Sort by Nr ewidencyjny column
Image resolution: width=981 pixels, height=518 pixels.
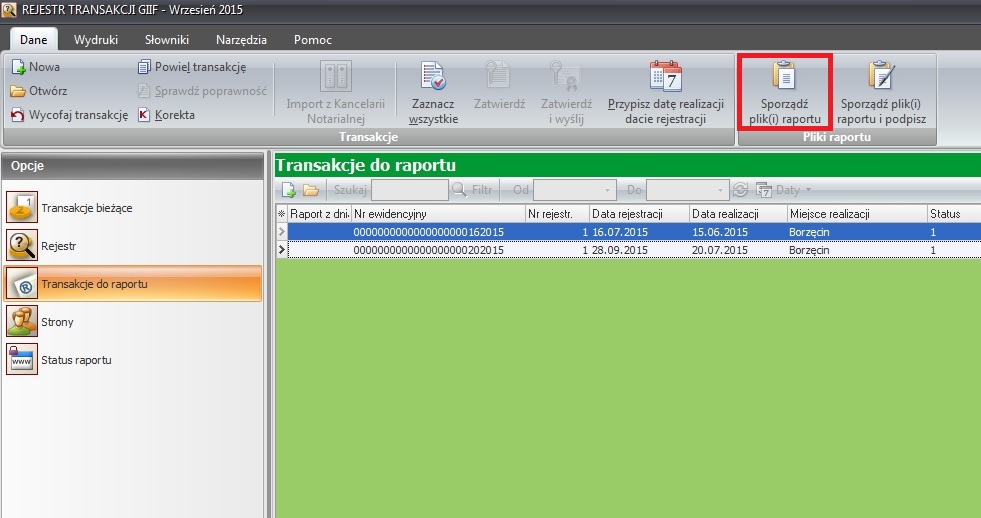[439, 214]
